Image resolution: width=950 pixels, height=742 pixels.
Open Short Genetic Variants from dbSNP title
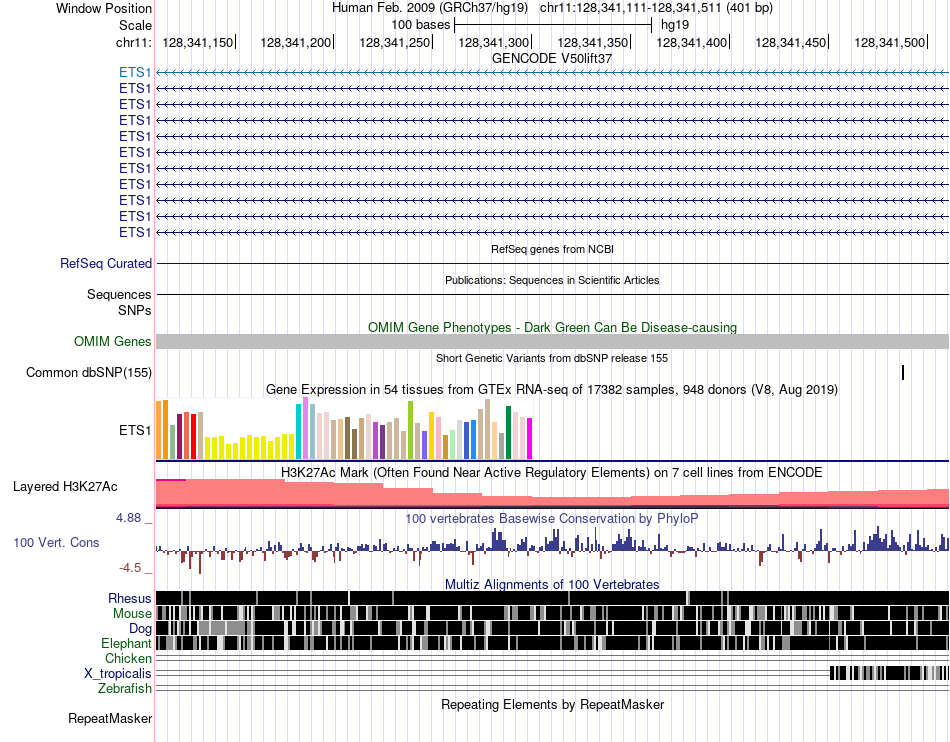552,358
